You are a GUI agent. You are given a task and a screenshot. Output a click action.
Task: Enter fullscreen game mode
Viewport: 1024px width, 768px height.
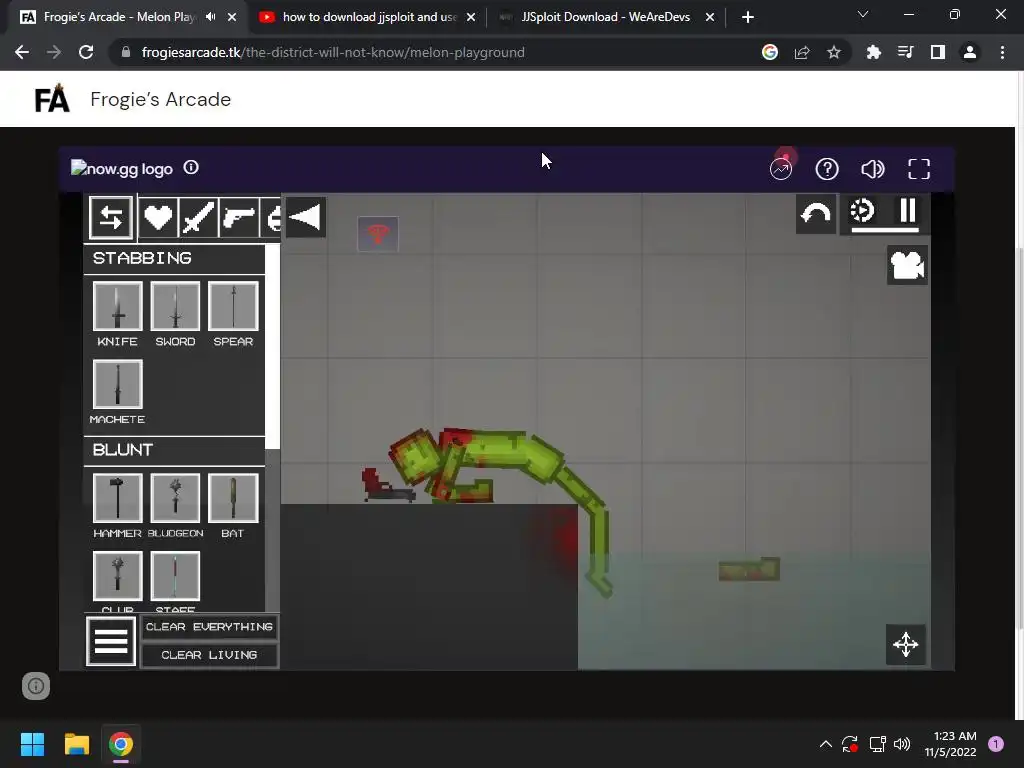click(919, 169)
